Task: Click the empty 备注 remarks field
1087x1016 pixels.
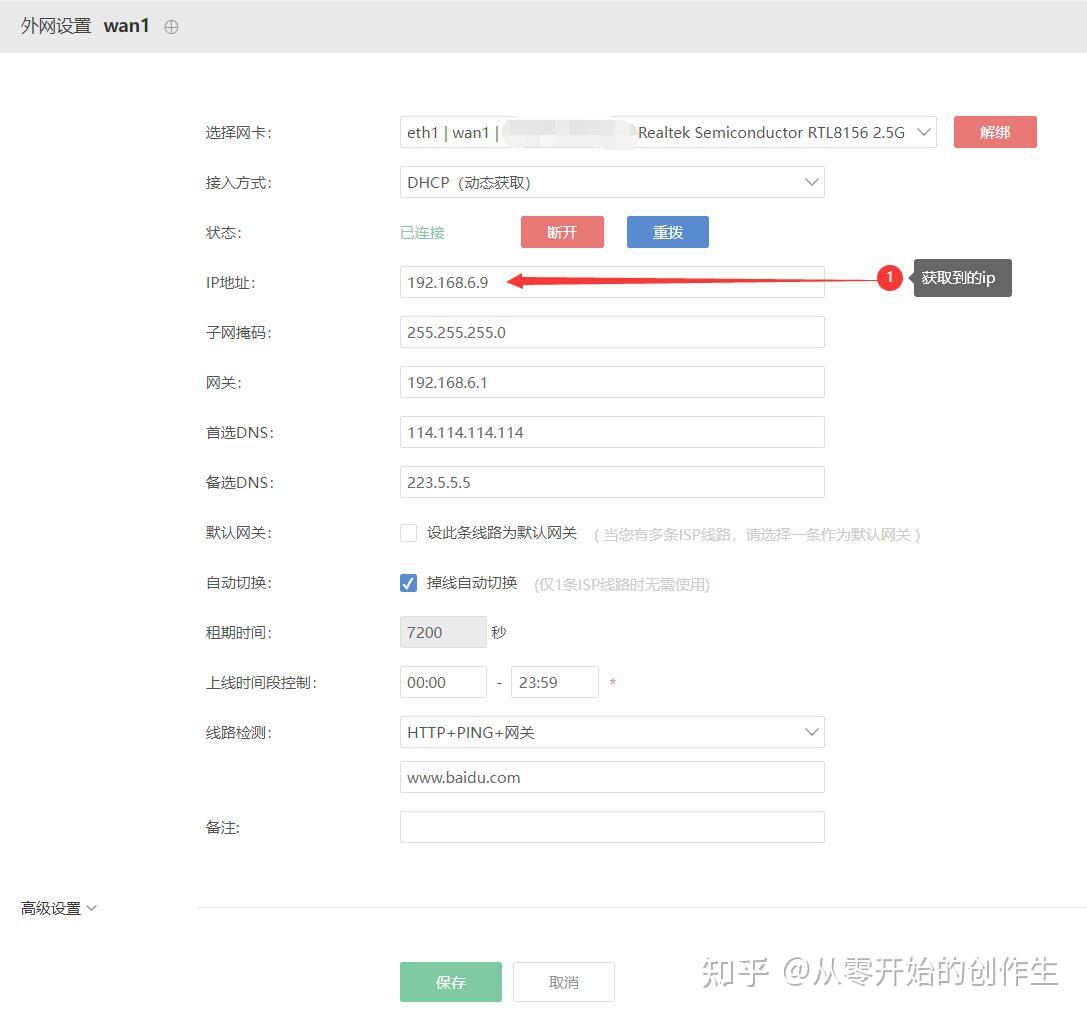Action: (612, 827)
